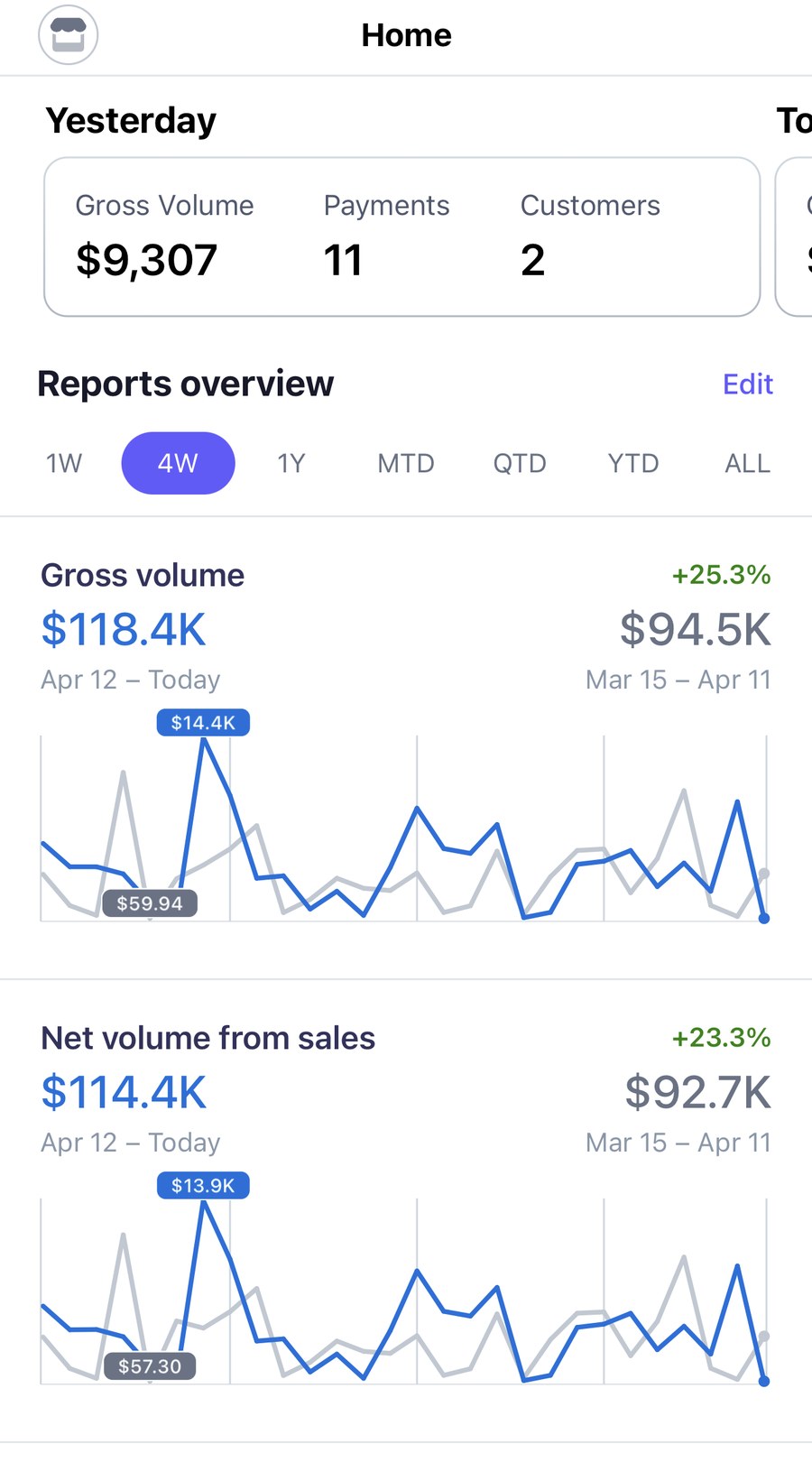
Task: Tap the Yesterday section heading
Action: click(x=131, y=120)
